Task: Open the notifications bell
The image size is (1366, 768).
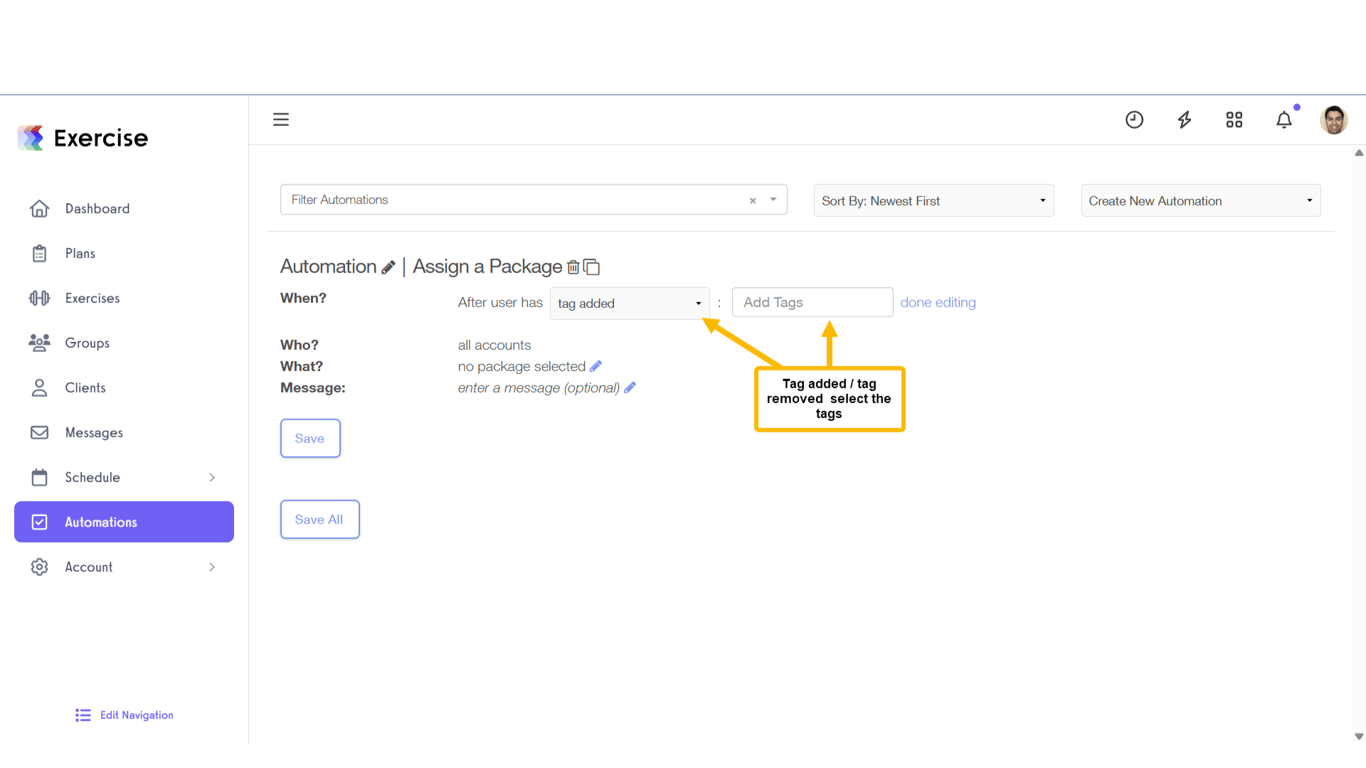Action: click(1284, 120)
